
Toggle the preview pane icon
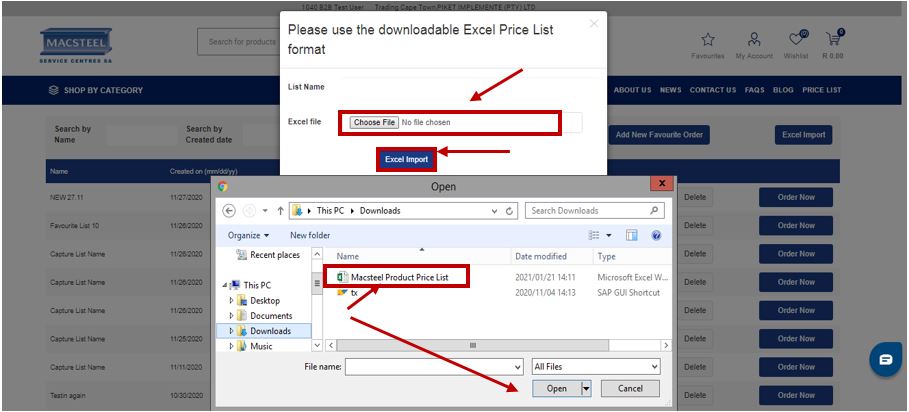pyautogui.click(x=632, y=235)
